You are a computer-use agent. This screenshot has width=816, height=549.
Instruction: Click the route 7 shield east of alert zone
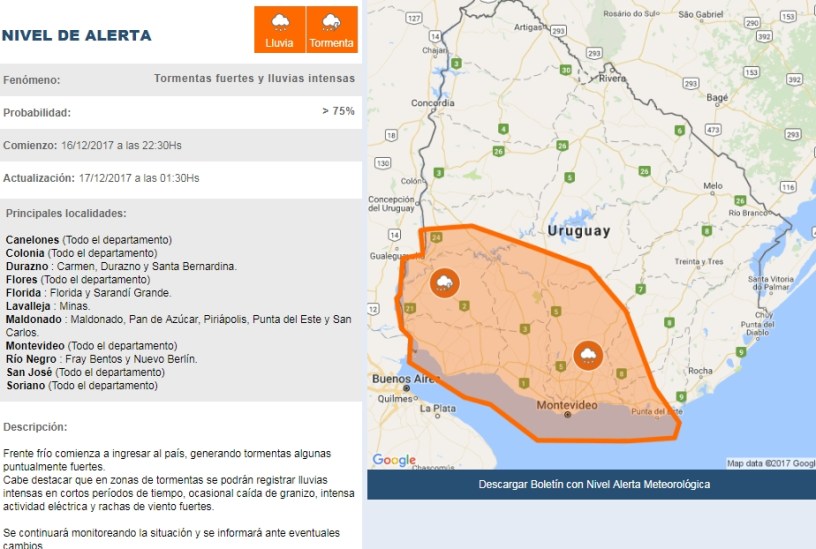pyautogui.click(x=641, y=289)
